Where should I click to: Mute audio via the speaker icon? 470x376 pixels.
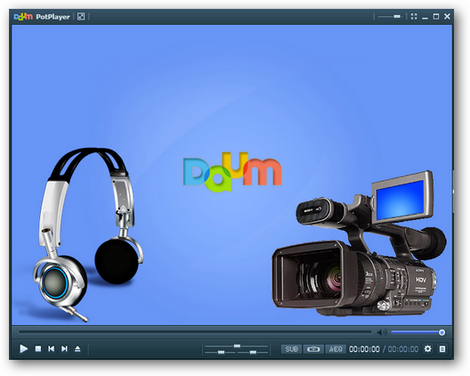(x=382, y=332)
